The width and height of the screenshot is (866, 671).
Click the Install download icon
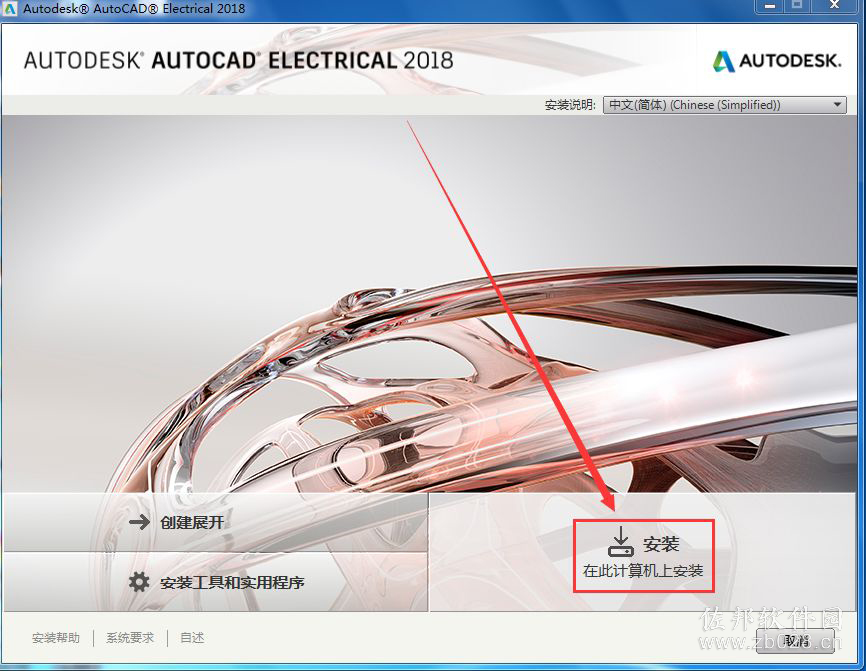pos(621,542)
